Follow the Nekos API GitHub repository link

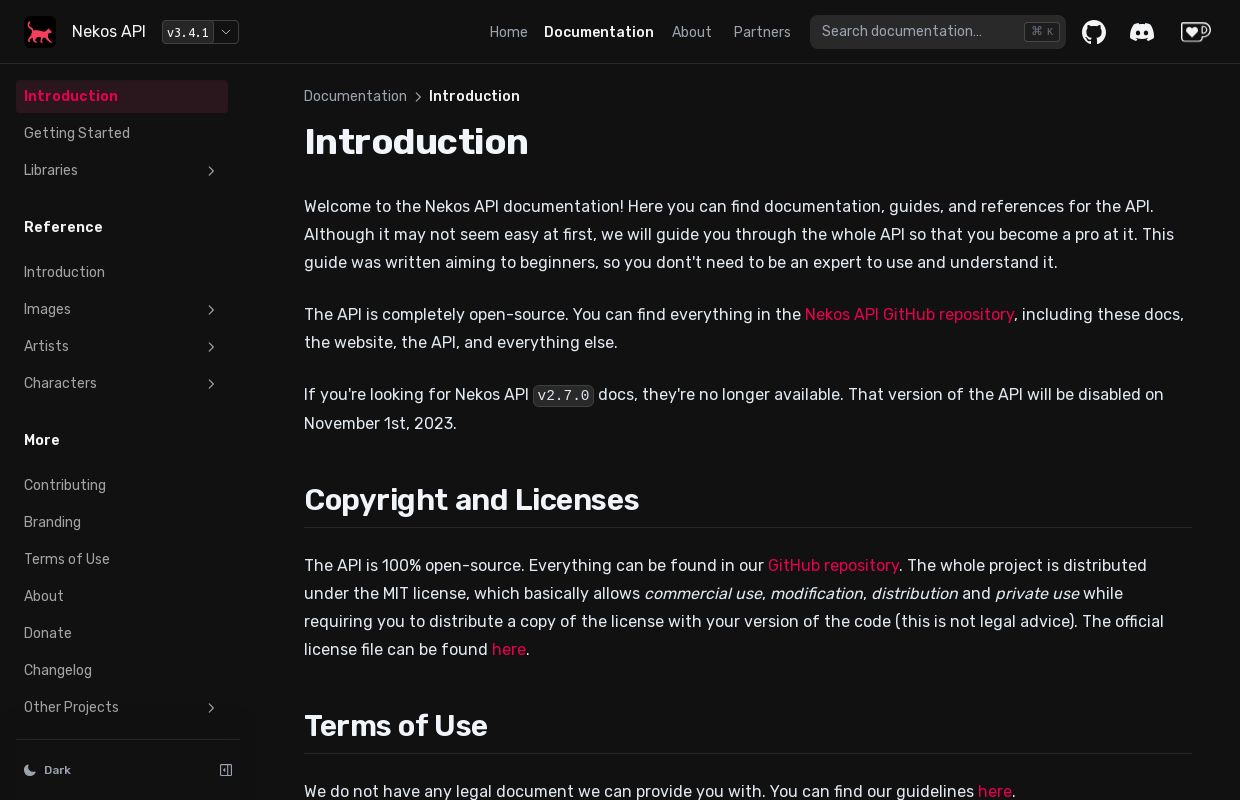(x=909, y=314)
